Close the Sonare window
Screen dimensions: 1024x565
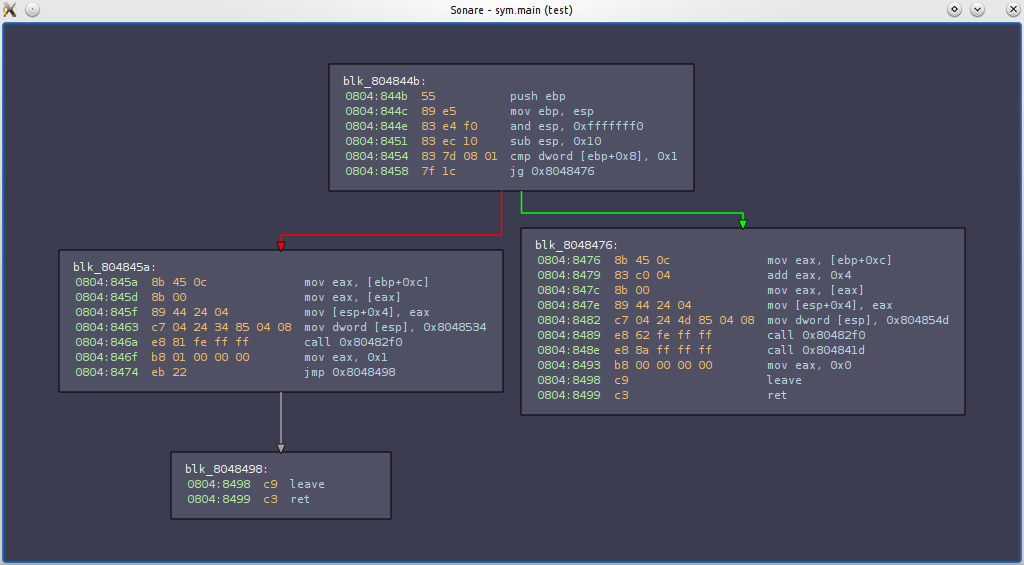click(x=1013, y=9)
